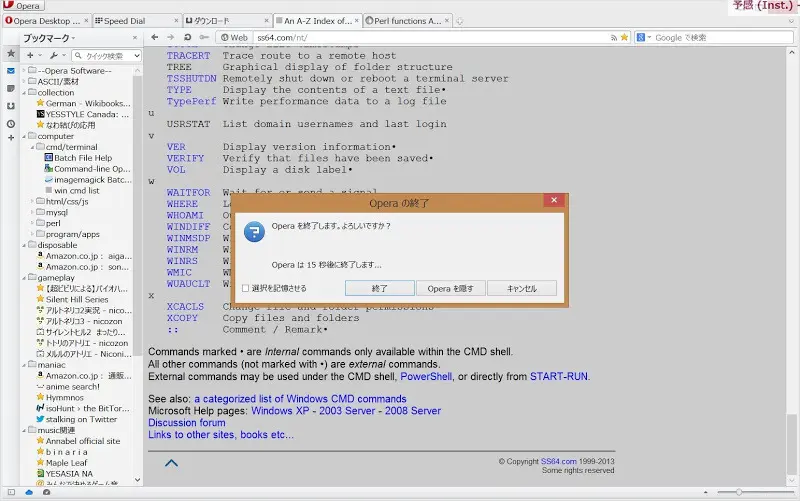The image size is (800, 501).
Task: Click the RSS feed icon in address bar
Action: 614,38
